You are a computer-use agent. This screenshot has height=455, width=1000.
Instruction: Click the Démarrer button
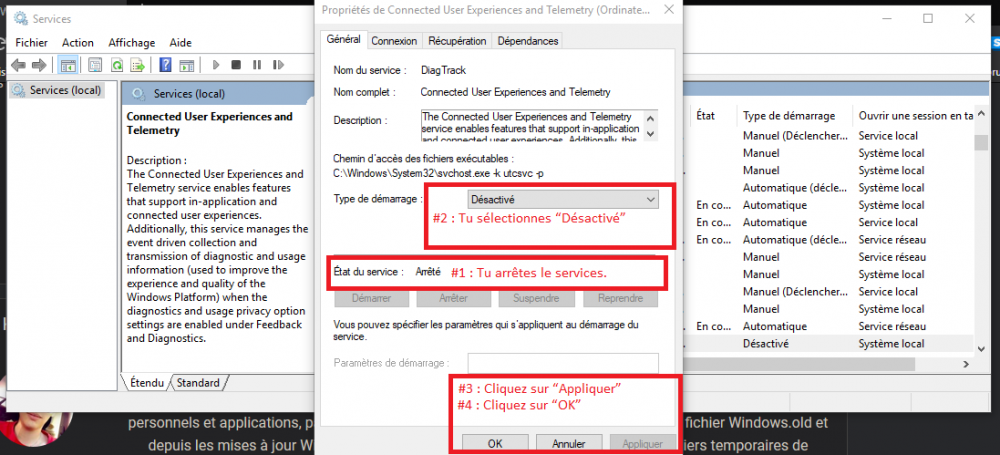371,298
